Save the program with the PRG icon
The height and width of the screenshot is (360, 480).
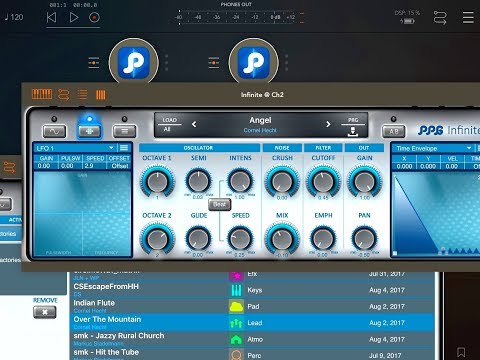pyautogui.click(x=353, y=127)
